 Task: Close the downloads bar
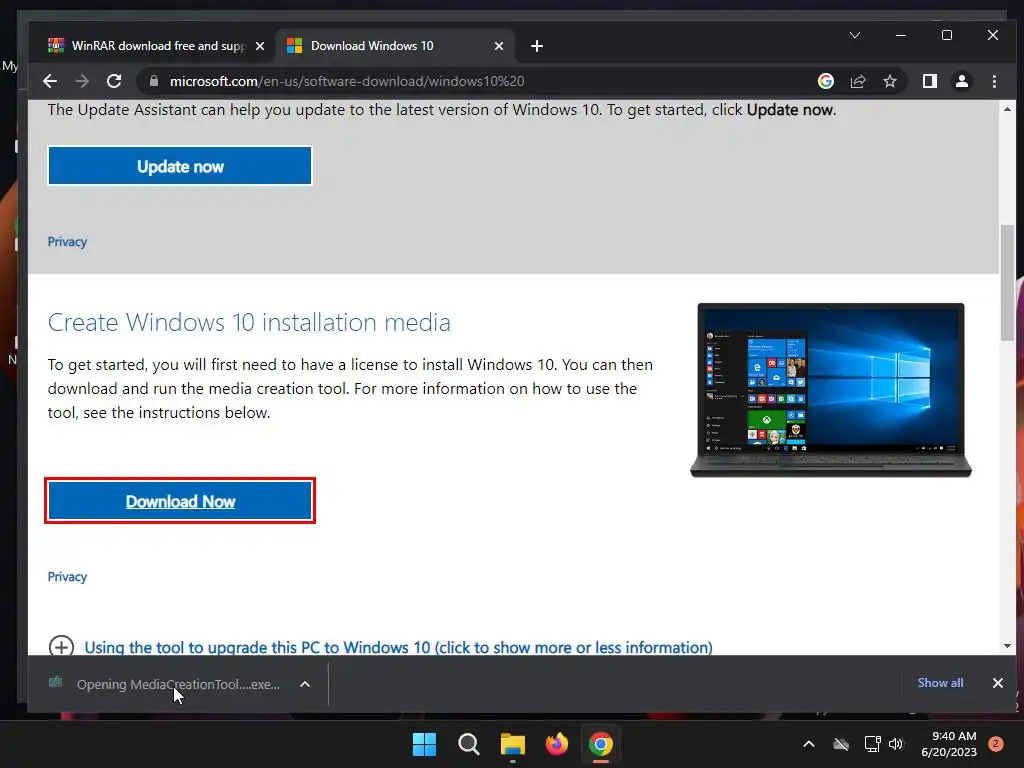pyautogui.click(x=997, y=682)
